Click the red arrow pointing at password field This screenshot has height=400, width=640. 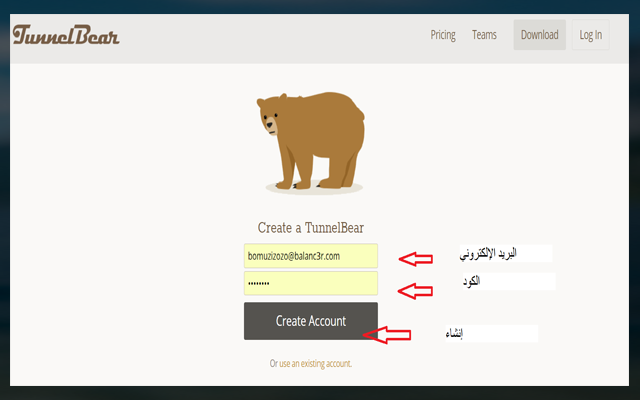click(x=416, y=290)
